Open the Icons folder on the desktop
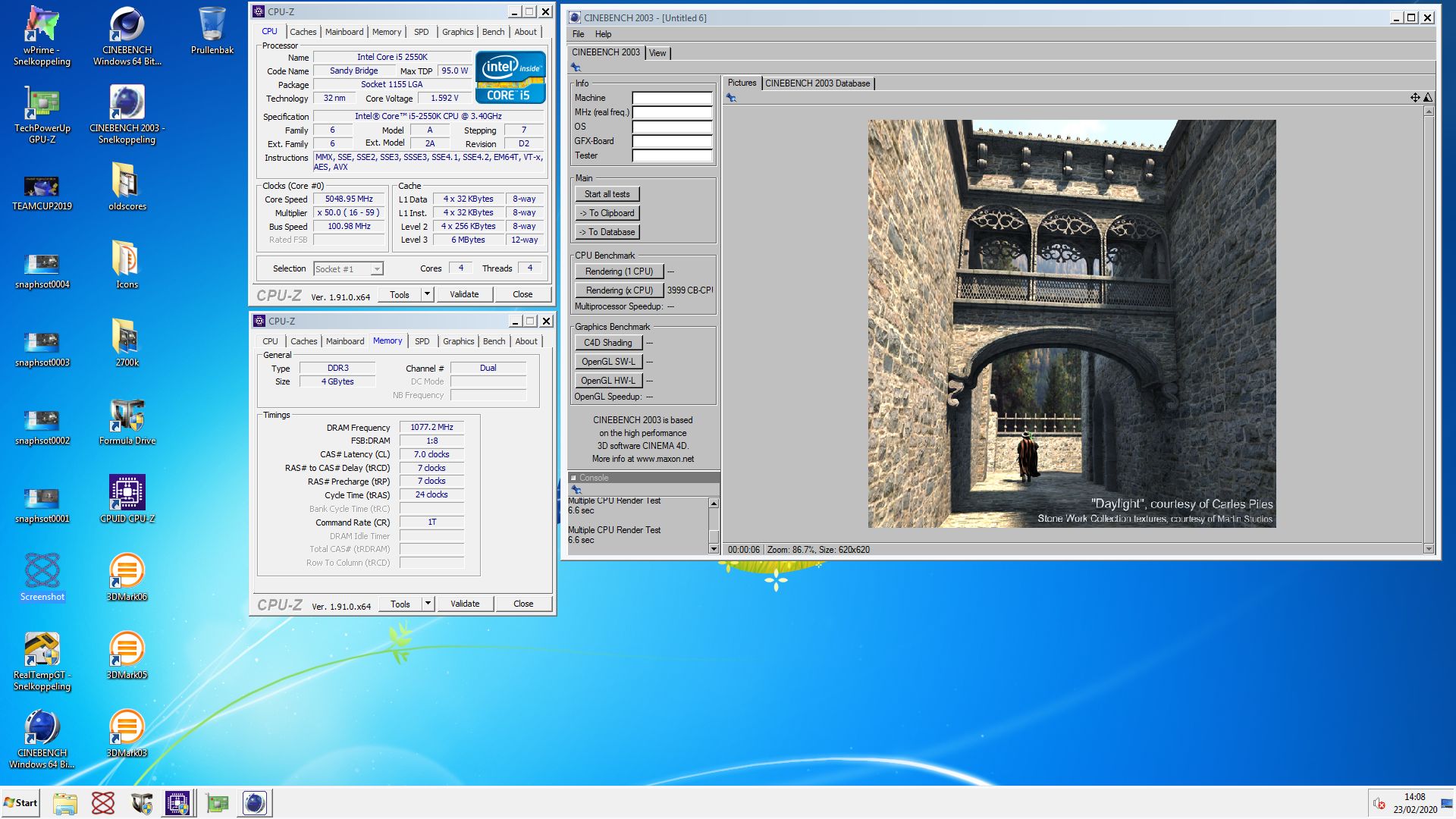1456x819 pixels. (127, 265)
